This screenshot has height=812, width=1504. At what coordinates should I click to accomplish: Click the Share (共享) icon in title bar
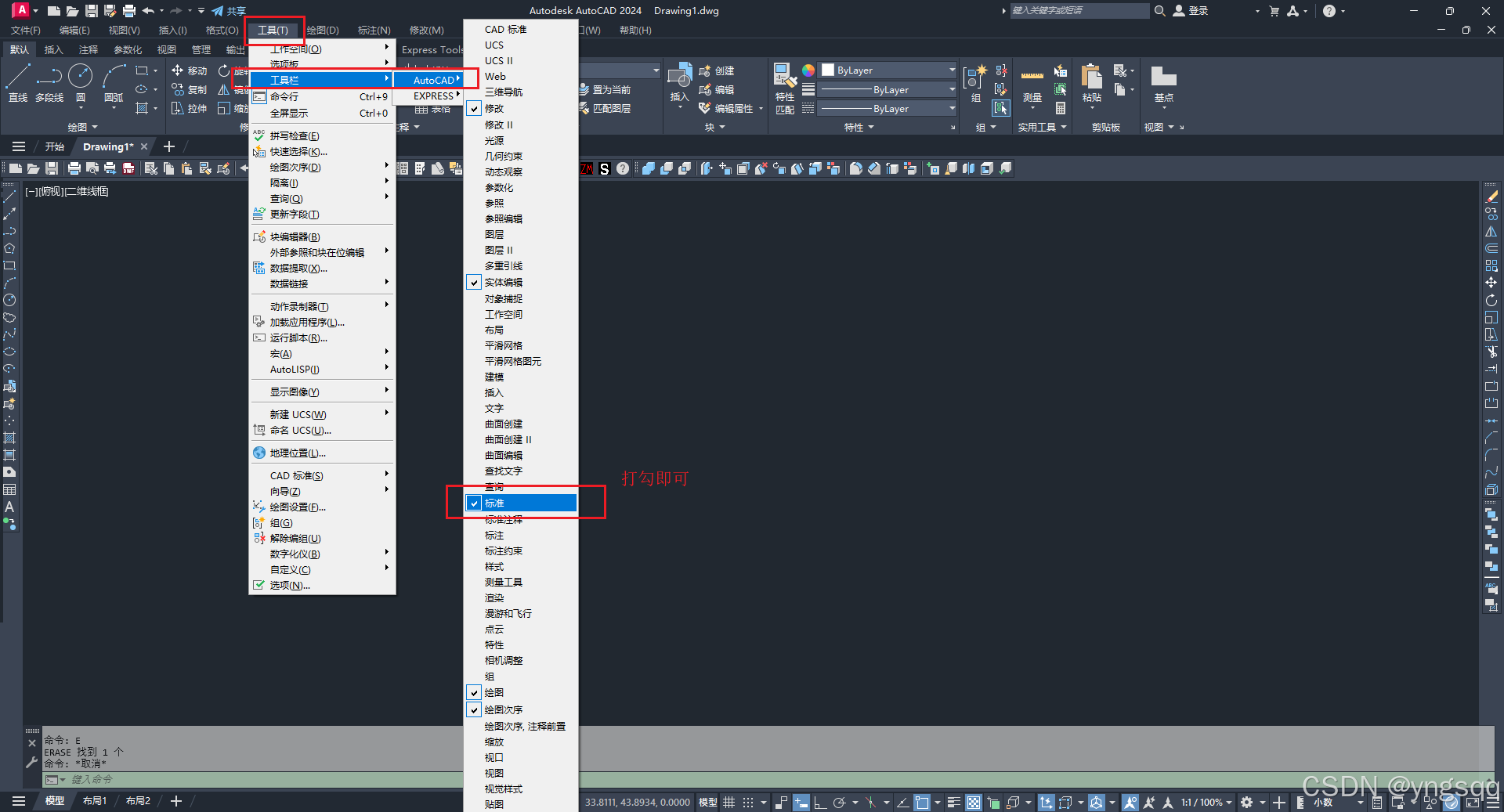[x=228, y=11]
